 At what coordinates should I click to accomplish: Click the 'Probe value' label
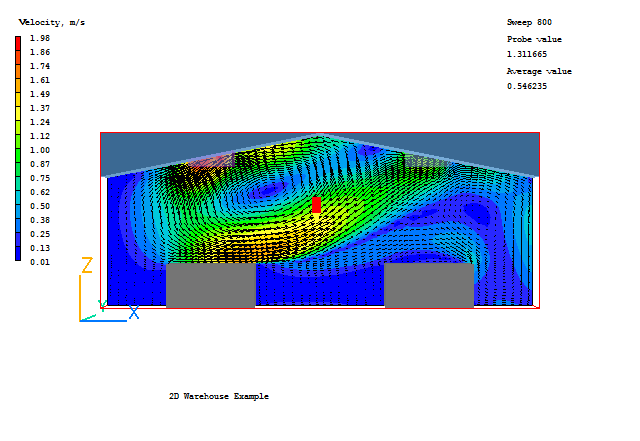(x=534, y=39)
